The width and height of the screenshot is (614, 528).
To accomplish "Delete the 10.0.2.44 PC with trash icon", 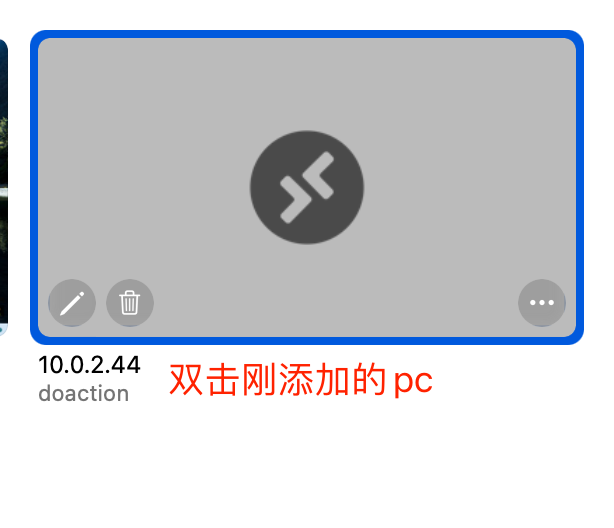I will (130, 302).
